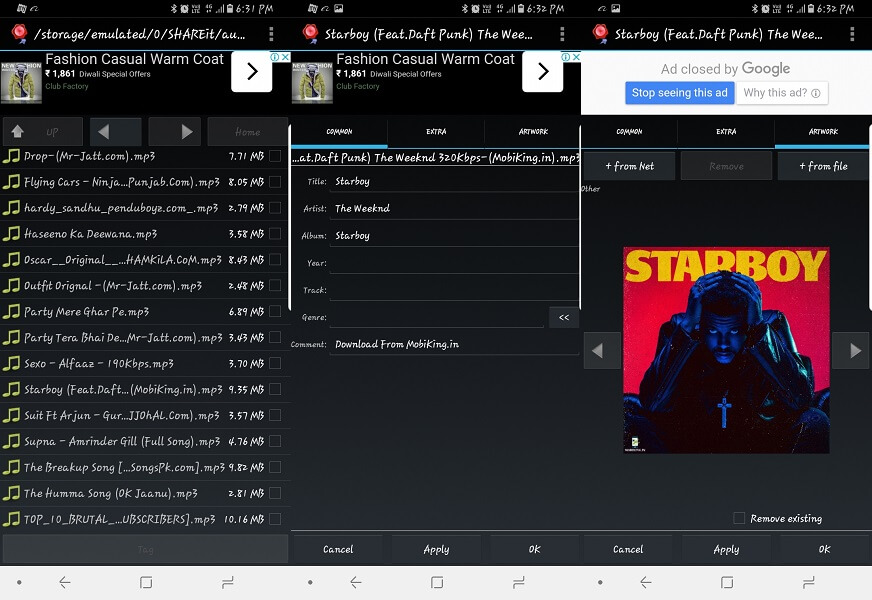This screenshot has height=600, width=872.
Task: Tap the music note icon for Sexo - Alfaaz mp3
Action: pyautogui.click(x=11, y=363)
